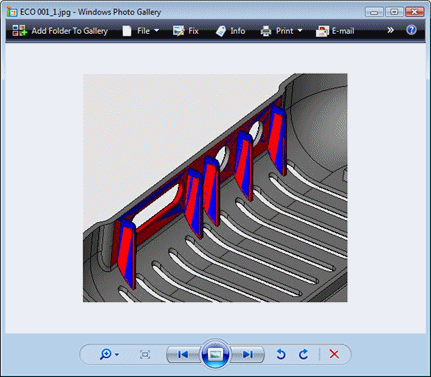This screenshot has width=431, height=377.
Task: Show hidden toolbar items via chevron
Action: pyautogui.click(x=390, y=30)
